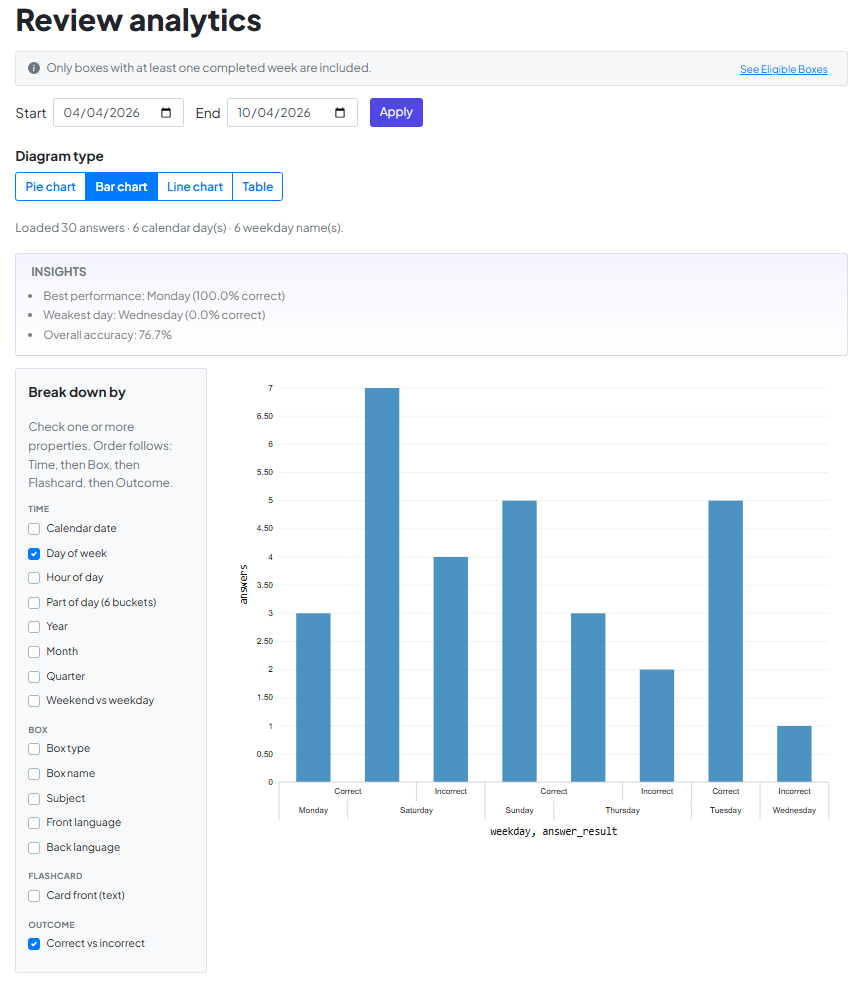Open the Start date calendar picker icon

(x=166, y=113)
